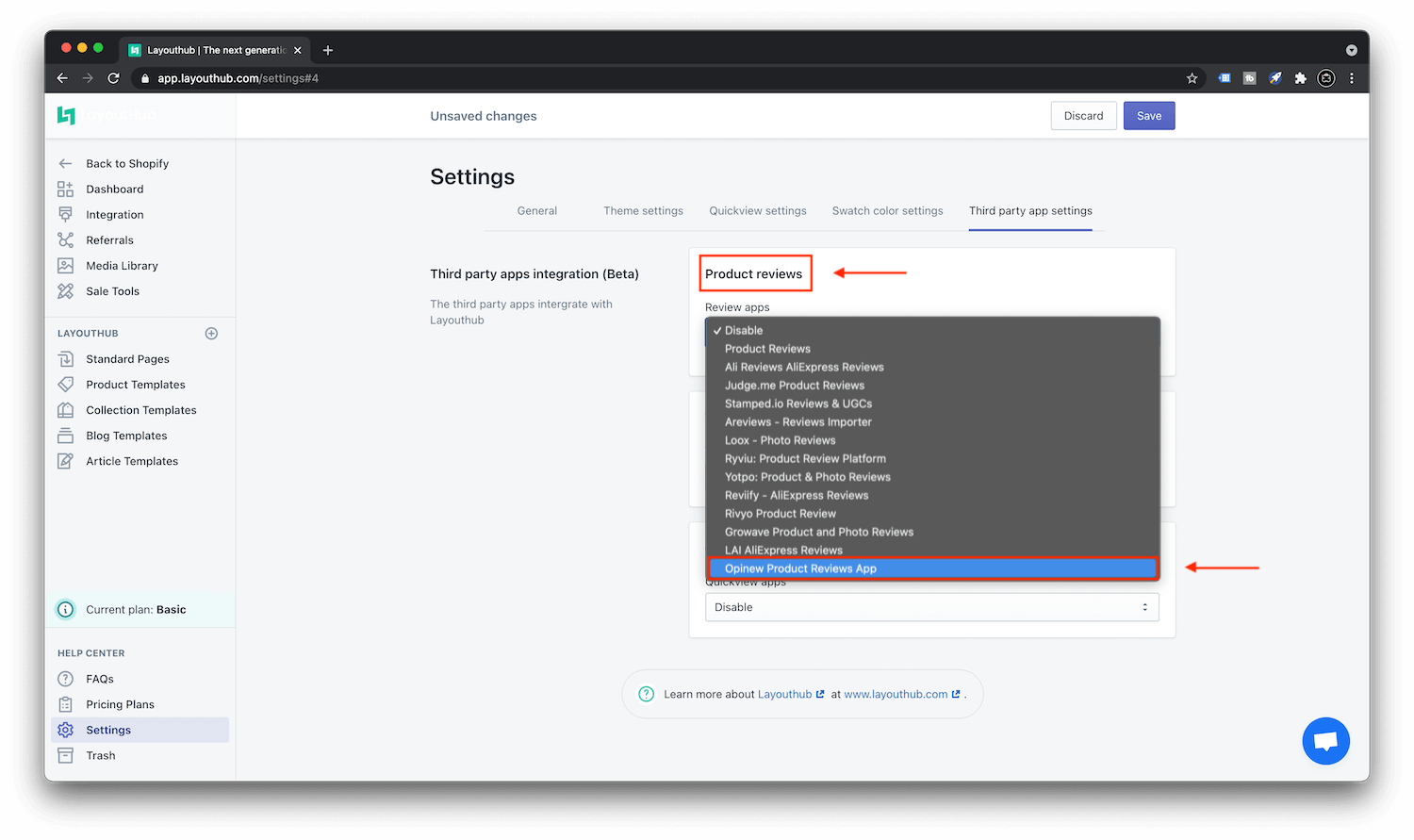Screen dimensions: 1414x840
Task: Click the Media Library text label
Action: point(123,266)
